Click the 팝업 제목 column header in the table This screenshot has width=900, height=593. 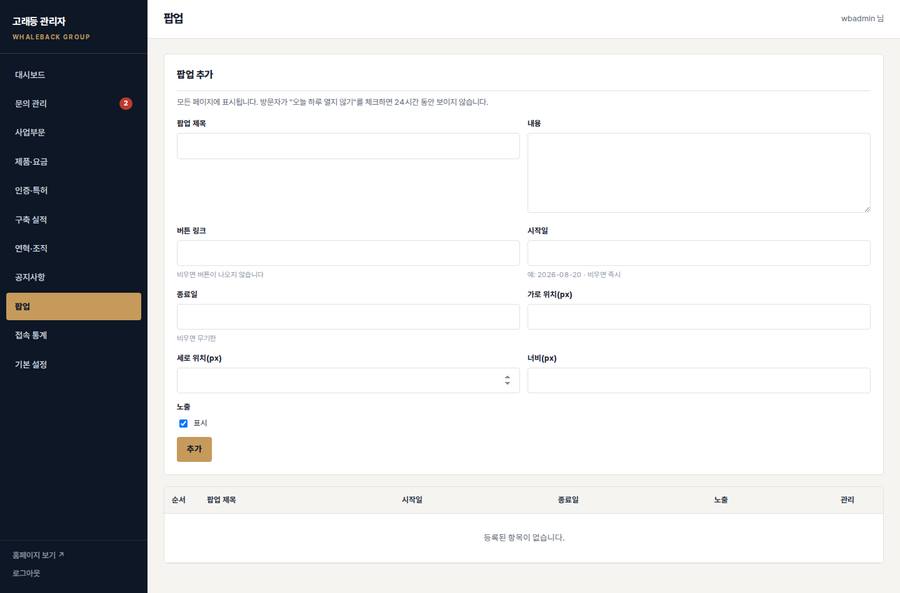click(x=222, y=500)
